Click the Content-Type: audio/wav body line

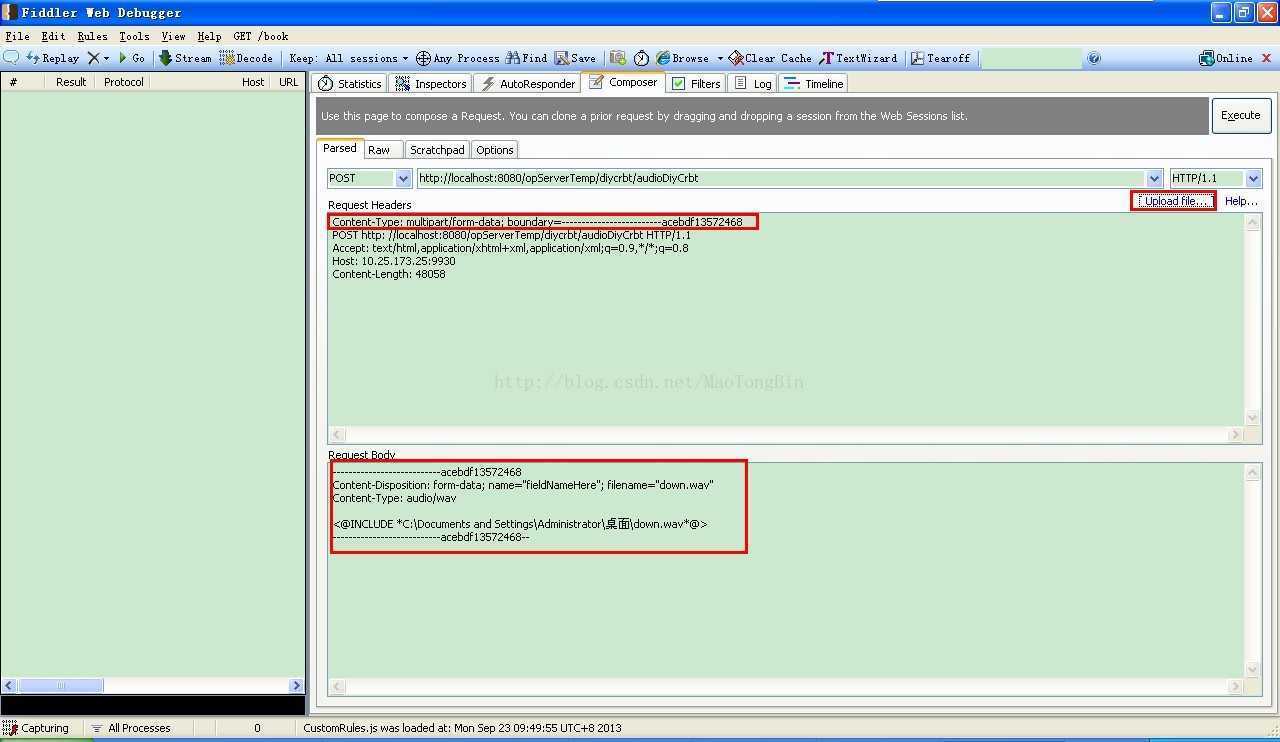394,498
